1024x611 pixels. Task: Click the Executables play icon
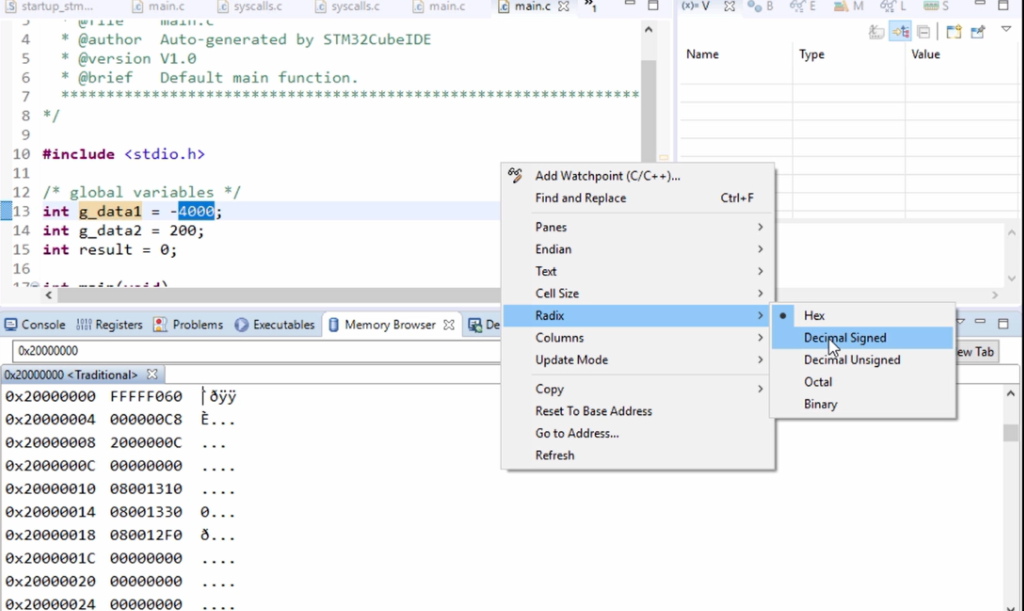[242, 324]
